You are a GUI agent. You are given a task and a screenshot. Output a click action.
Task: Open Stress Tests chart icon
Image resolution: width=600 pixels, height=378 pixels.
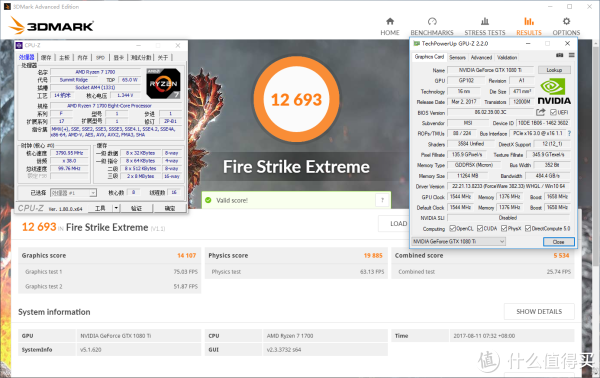(485, 21)
